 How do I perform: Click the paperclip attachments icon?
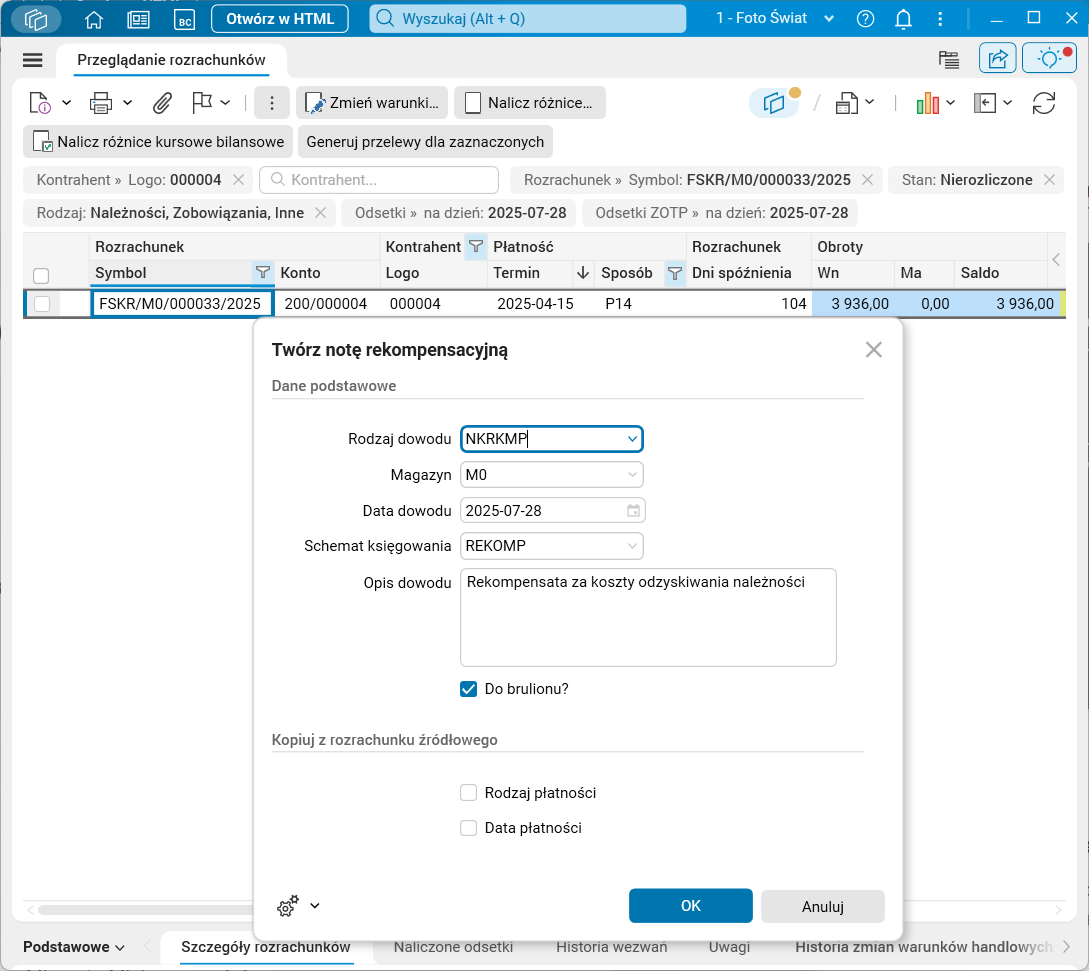pyautogui.click(x=162, y=103)
